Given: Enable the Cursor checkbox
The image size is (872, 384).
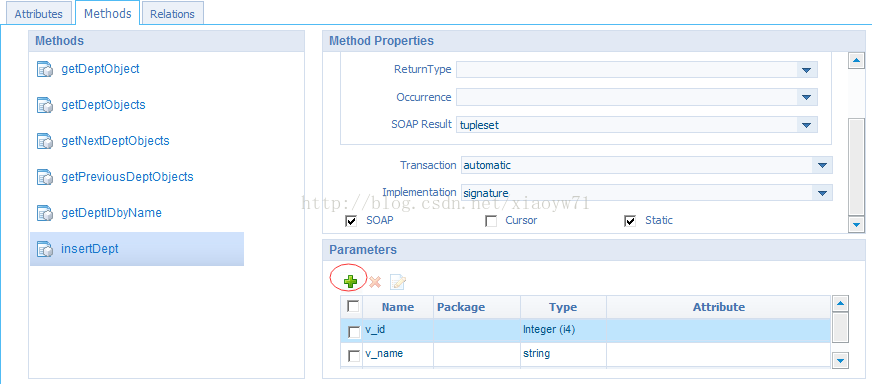Looking at the screenshot, I should (491, 221).
